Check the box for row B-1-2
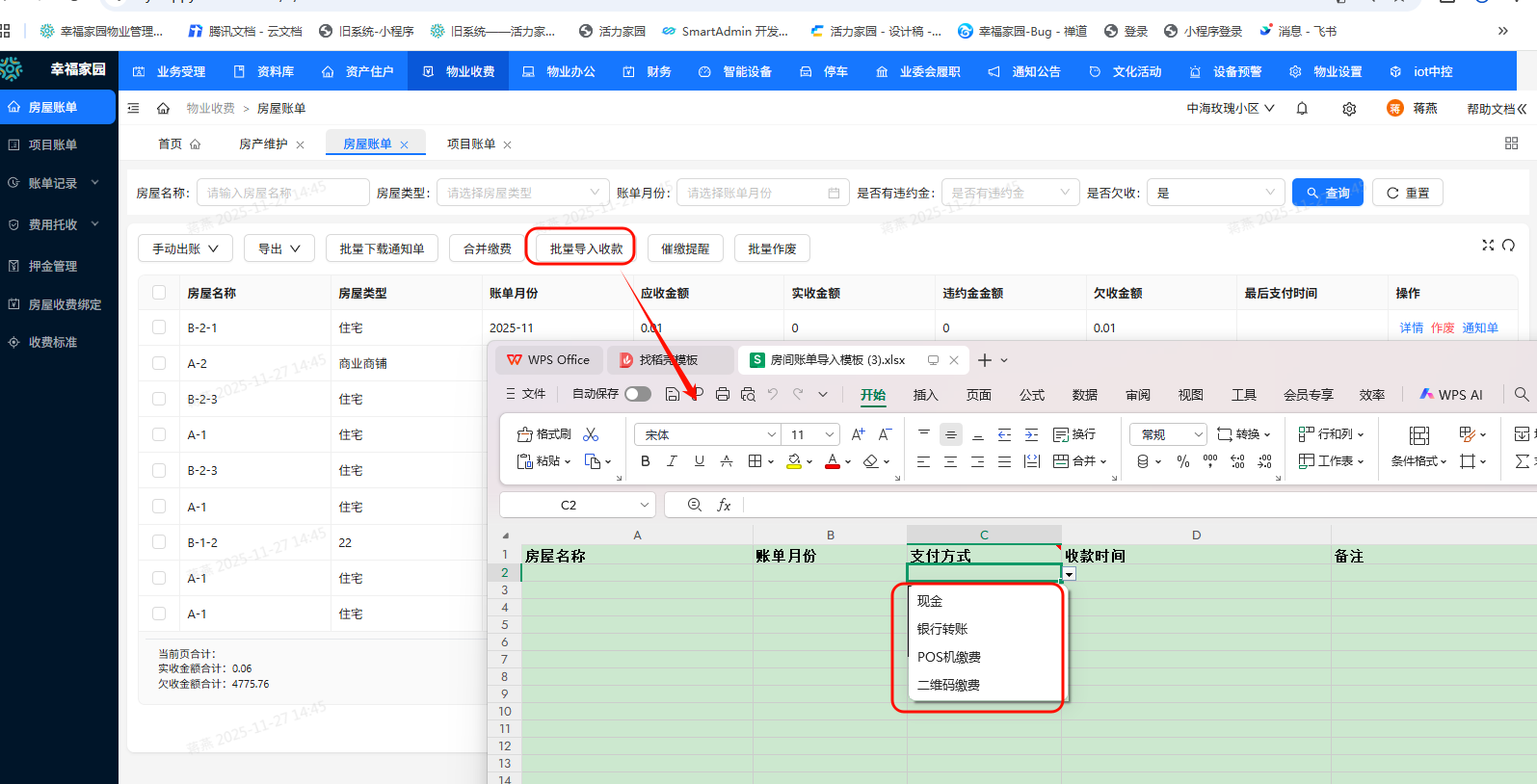 coord(159,542)
